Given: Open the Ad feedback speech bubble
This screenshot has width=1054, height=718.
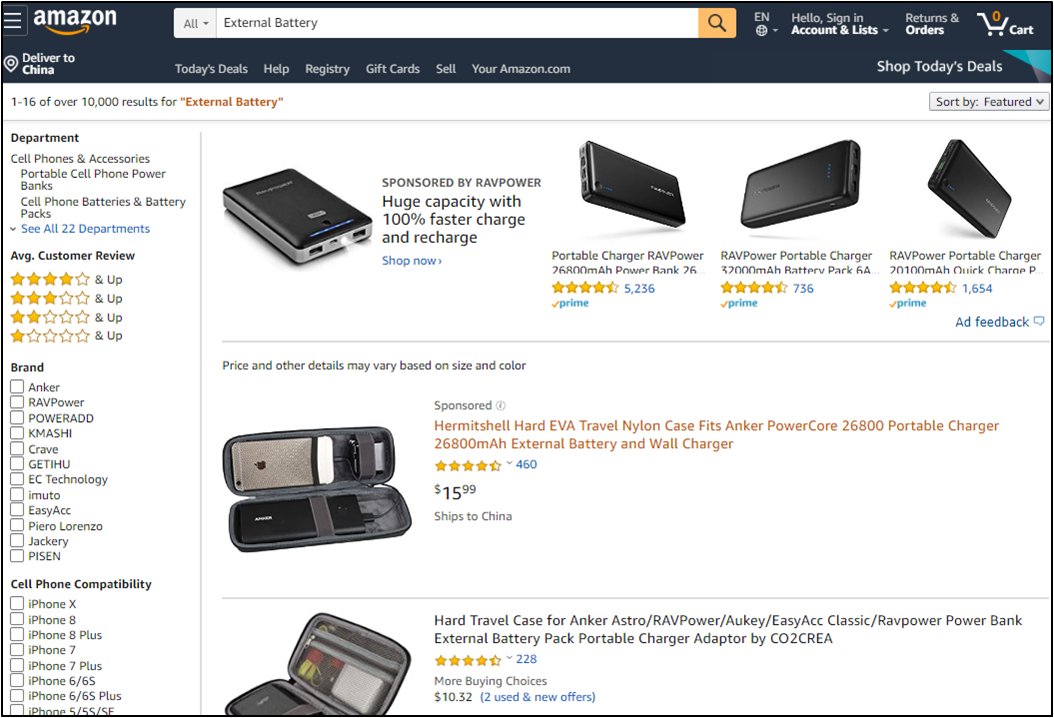Looking at the screenshot, I should (x=1039, y=321).
